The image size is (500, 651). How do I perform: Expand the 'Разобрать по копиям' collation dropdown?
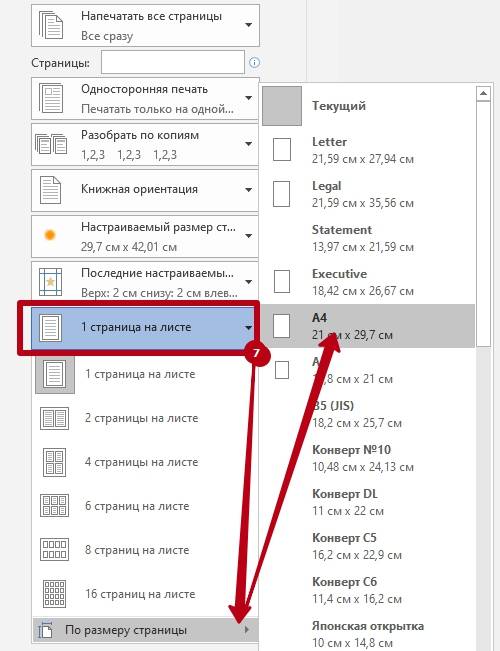[145, 144]
